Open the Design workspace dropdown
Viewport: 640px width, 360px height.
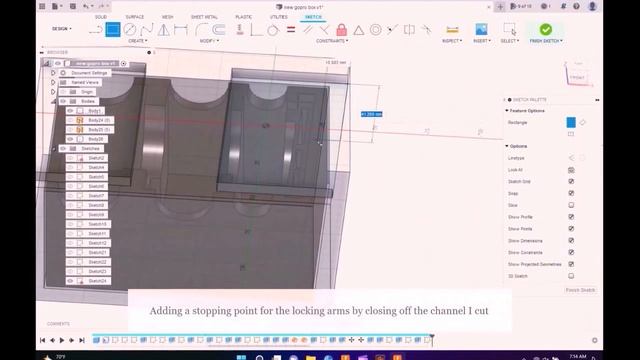click(x=62, y=29)
